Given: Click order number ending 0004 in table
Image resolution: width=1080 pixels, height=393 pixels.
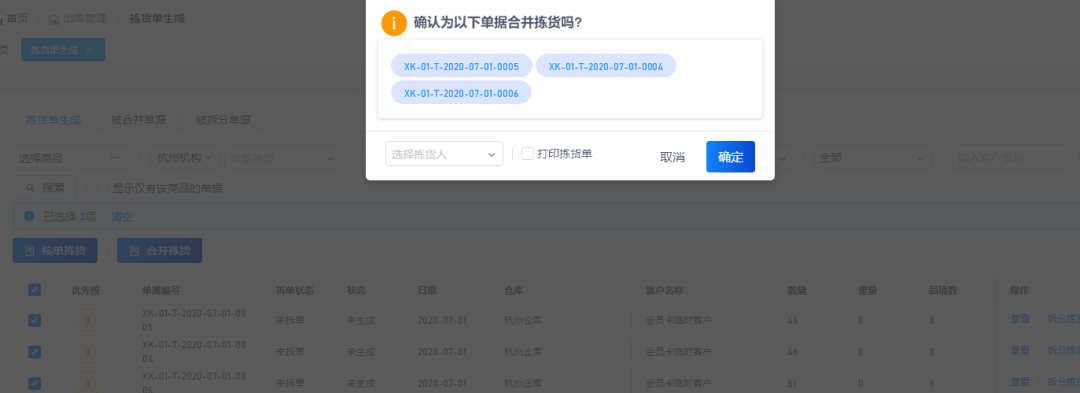Looking at the screenshot, I should 194,352.
